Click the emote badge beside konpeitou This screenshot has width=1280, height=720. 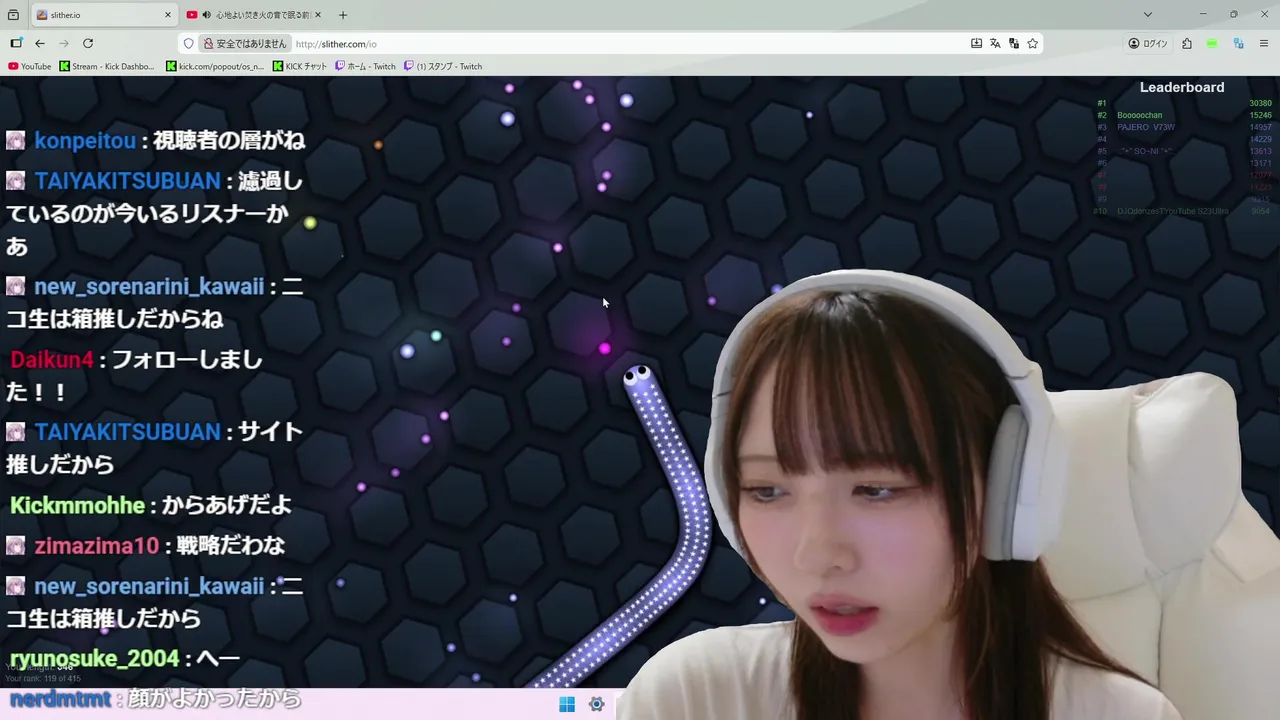(x=16, y=141)
